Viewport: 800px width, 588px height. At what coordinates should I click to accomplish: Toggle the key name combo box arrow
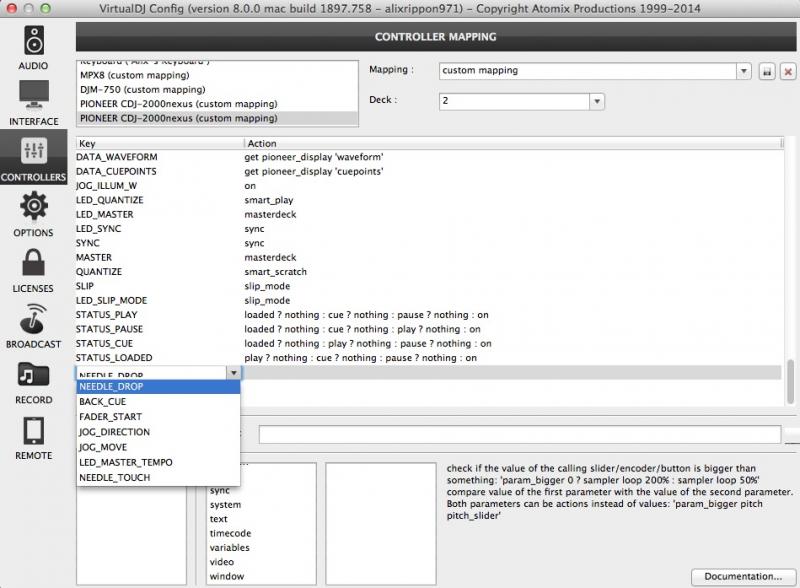tap(233, 373)
